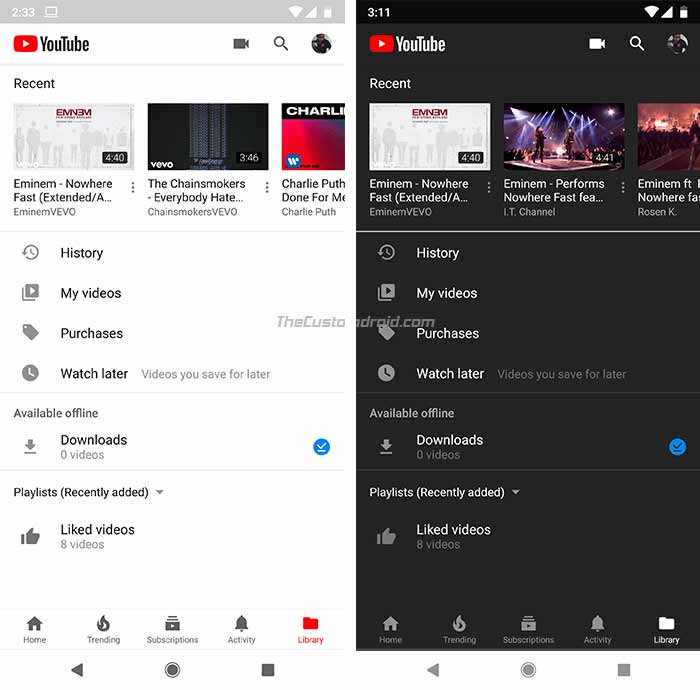Tap the blue Downloads checkmark in dark theme
700x690 pixels.
pyautogui.click(x=677, y=447)
